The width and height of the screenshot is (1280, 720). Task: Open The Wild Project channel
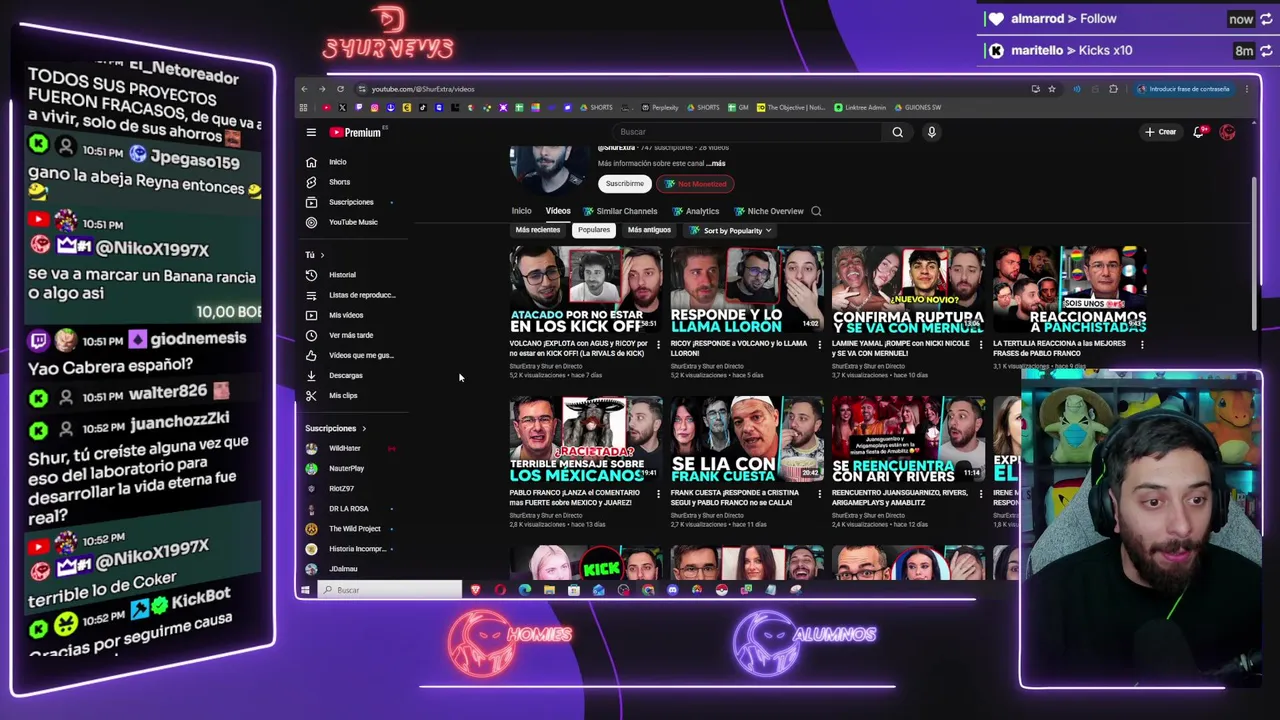[354, 529]
